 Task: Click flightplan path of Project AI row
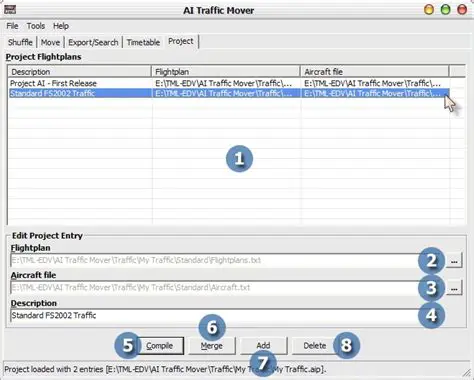(223, 83)
